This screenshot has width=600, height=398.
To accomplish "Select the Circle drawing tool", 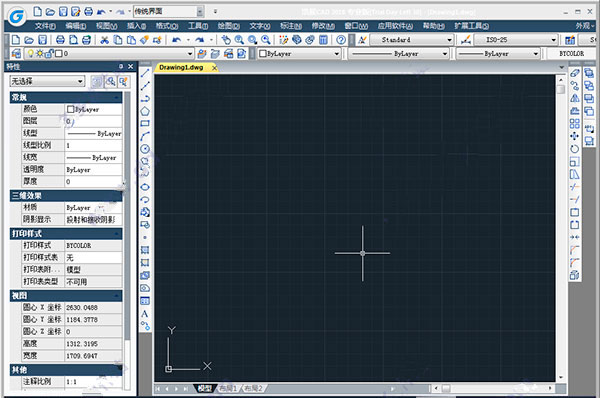I will click(x=145, y=149).
